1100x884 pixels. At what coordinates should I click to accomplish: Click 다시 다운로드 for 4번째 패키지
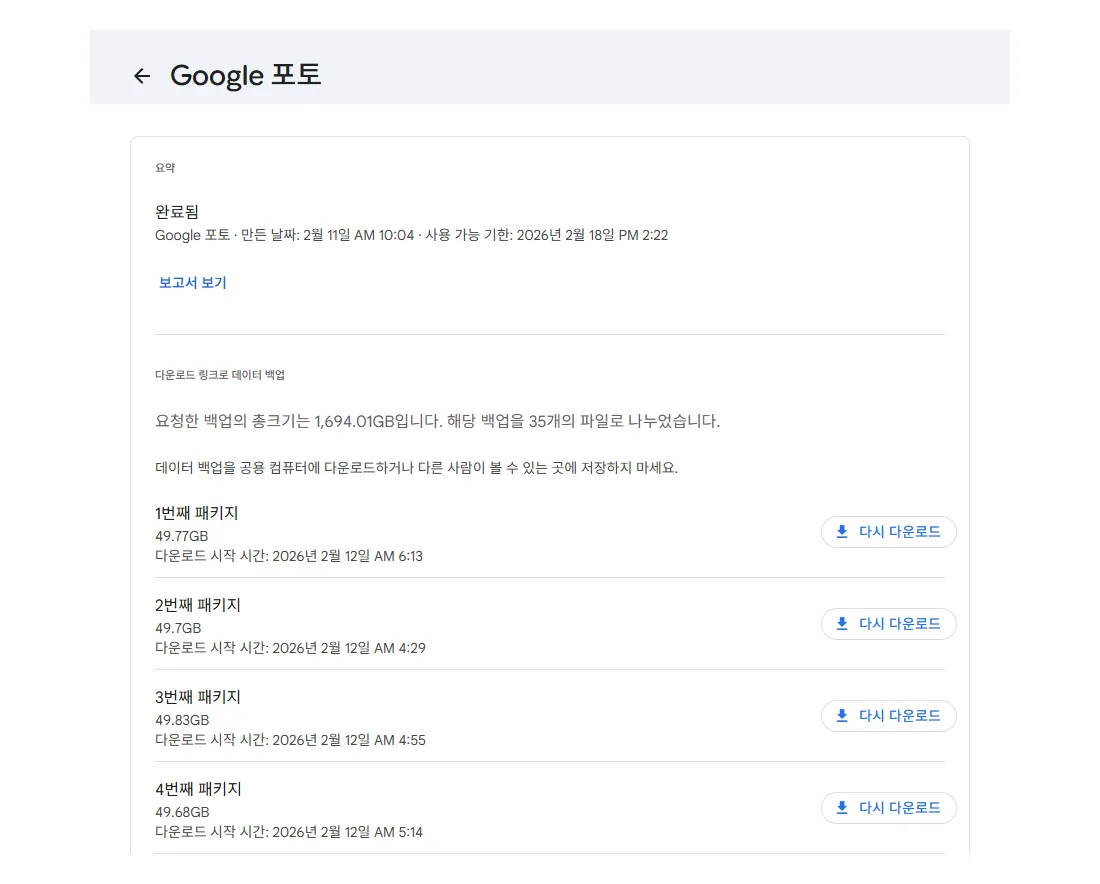tap(888, 808)
